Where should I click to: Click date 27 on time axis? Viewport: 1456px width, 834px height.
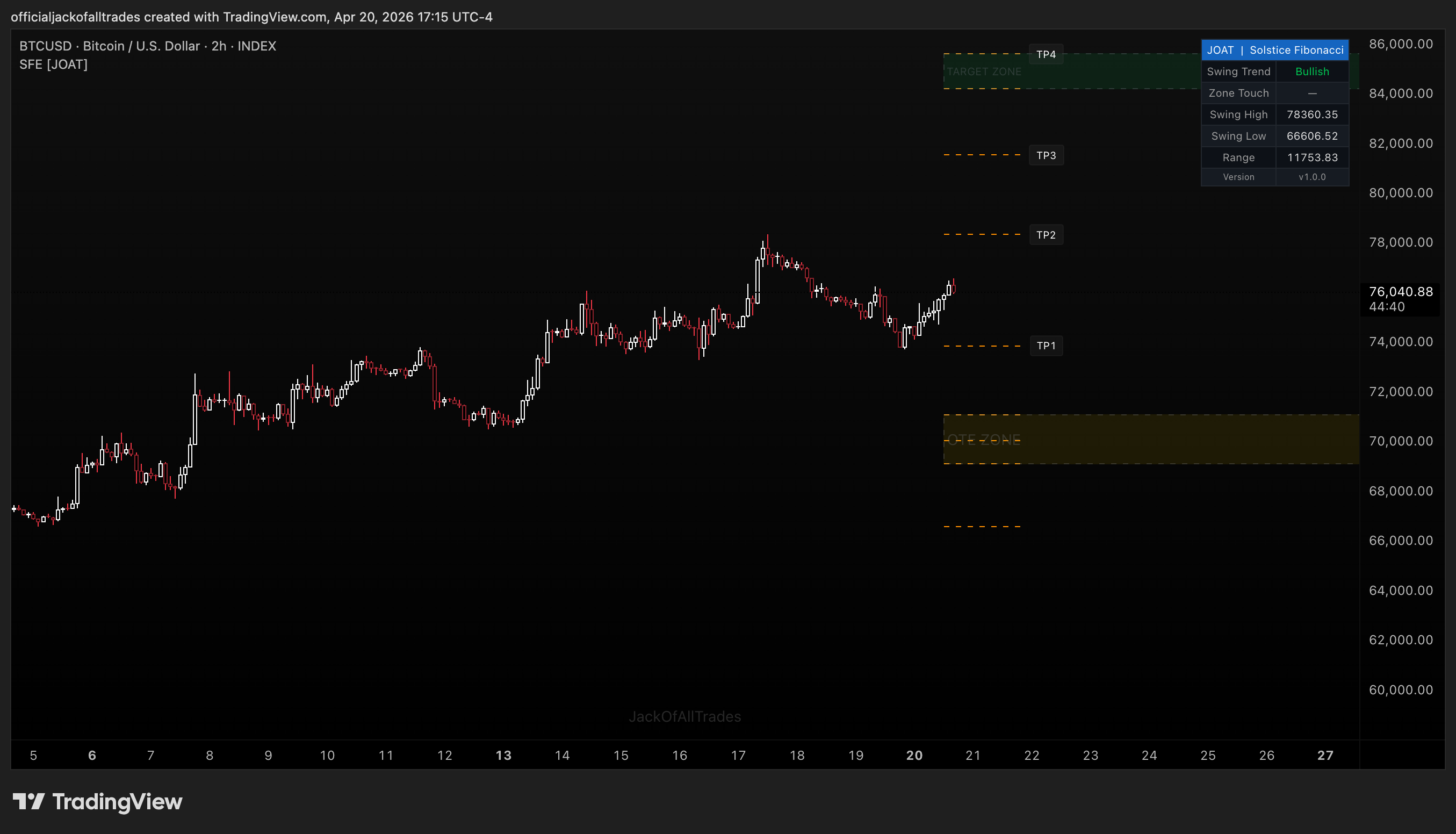(x=1325, y=756)
